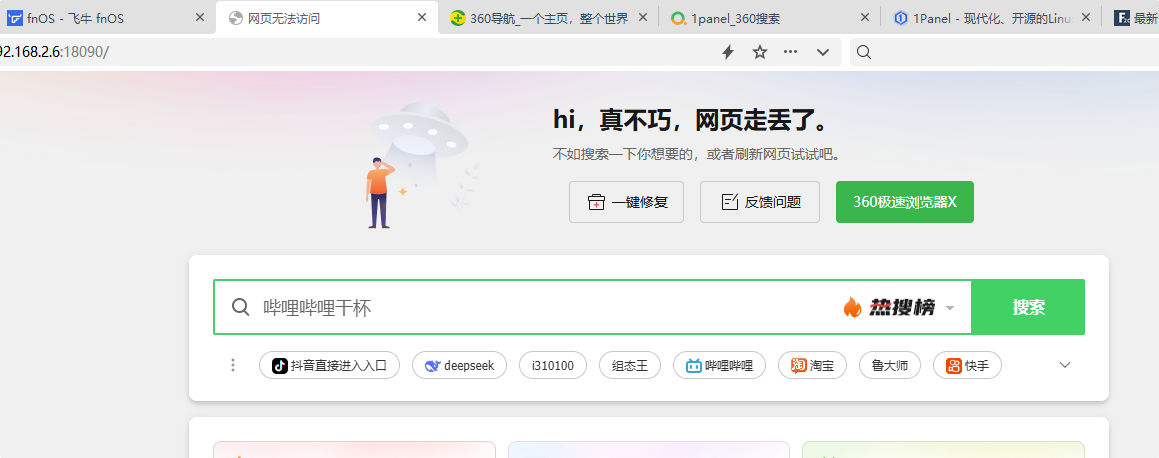This screenshot has width=1159, height=458.
Task: Close the 网页无法访问 tab
Action: 422,18
